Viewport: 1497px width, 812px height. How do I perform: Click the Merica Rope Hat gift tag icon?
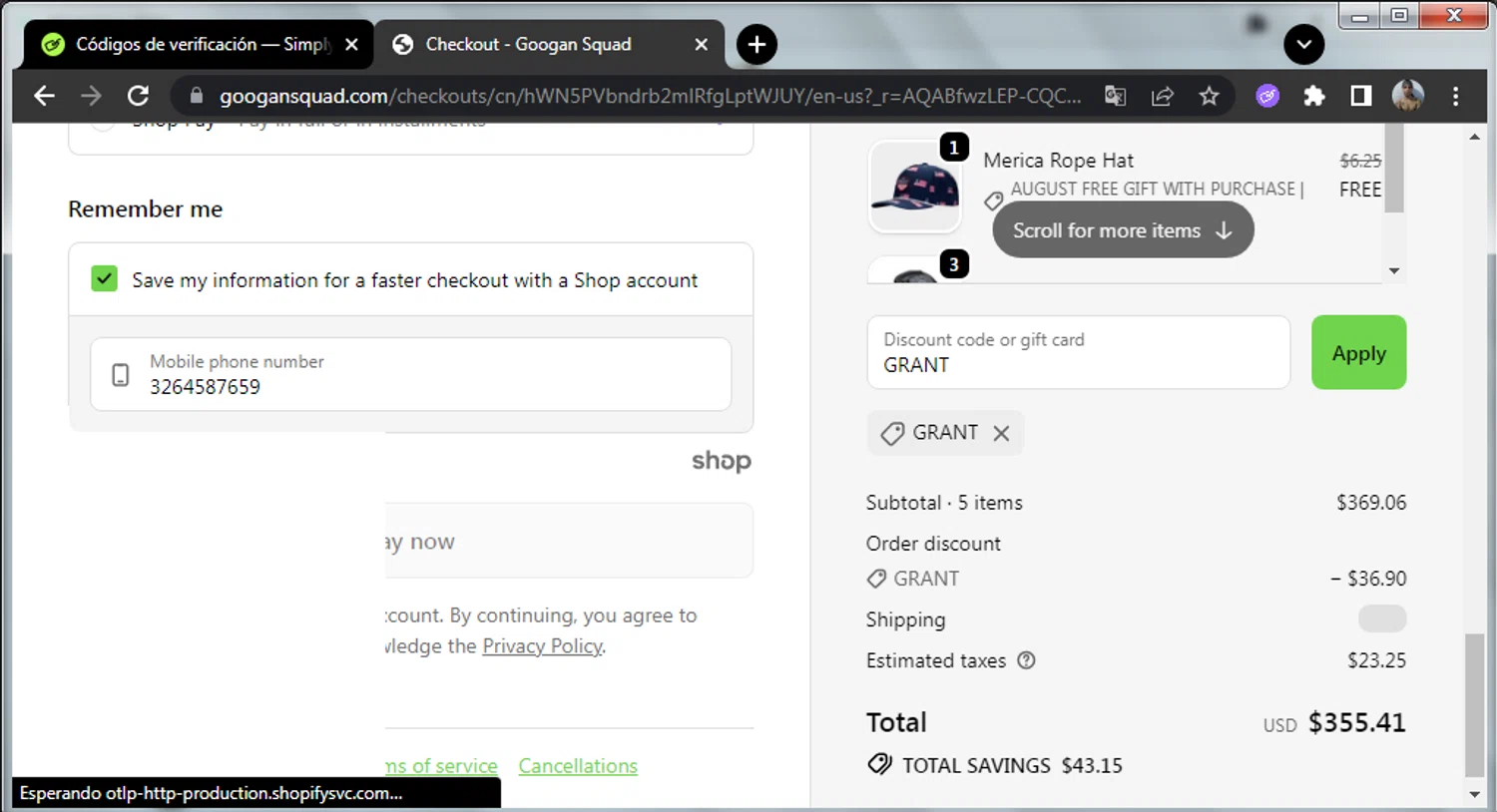click(993, 201)
